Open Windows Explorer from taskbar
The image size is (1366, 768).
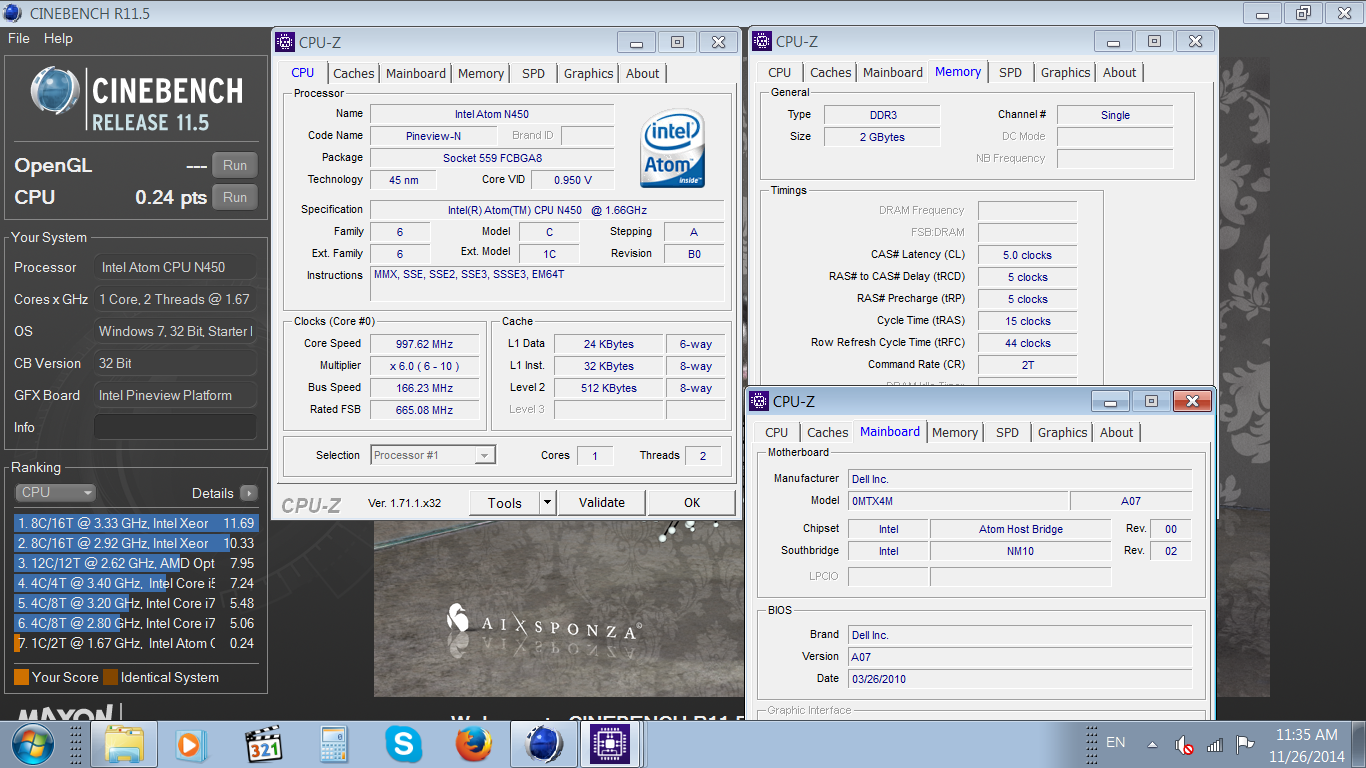125,744
